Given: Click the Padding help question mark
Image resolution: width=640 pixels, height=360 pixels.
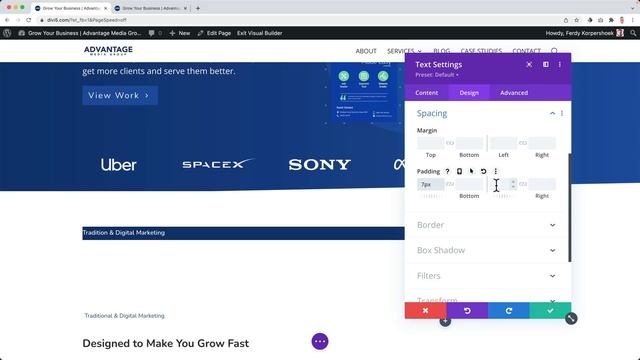Looking at the screenshot, I should (x=447, y=171).
